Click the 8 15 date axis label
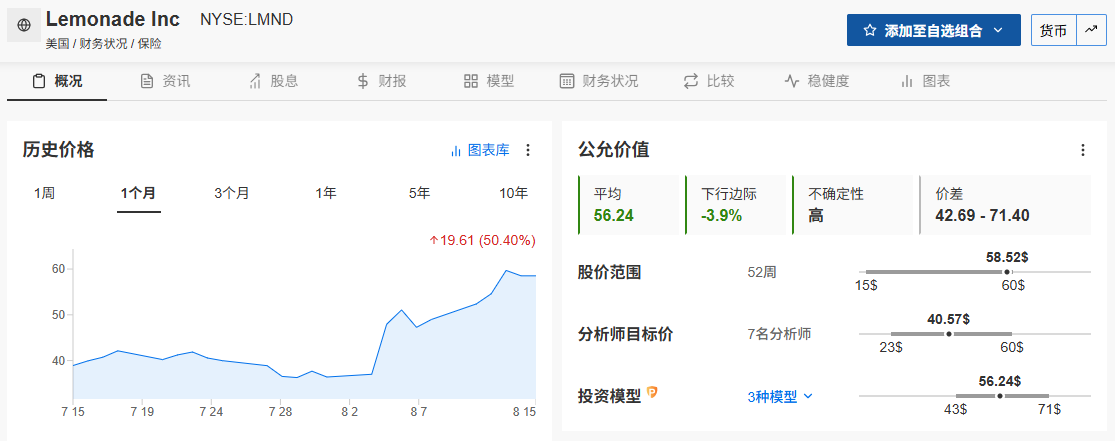 click(524, 412)
